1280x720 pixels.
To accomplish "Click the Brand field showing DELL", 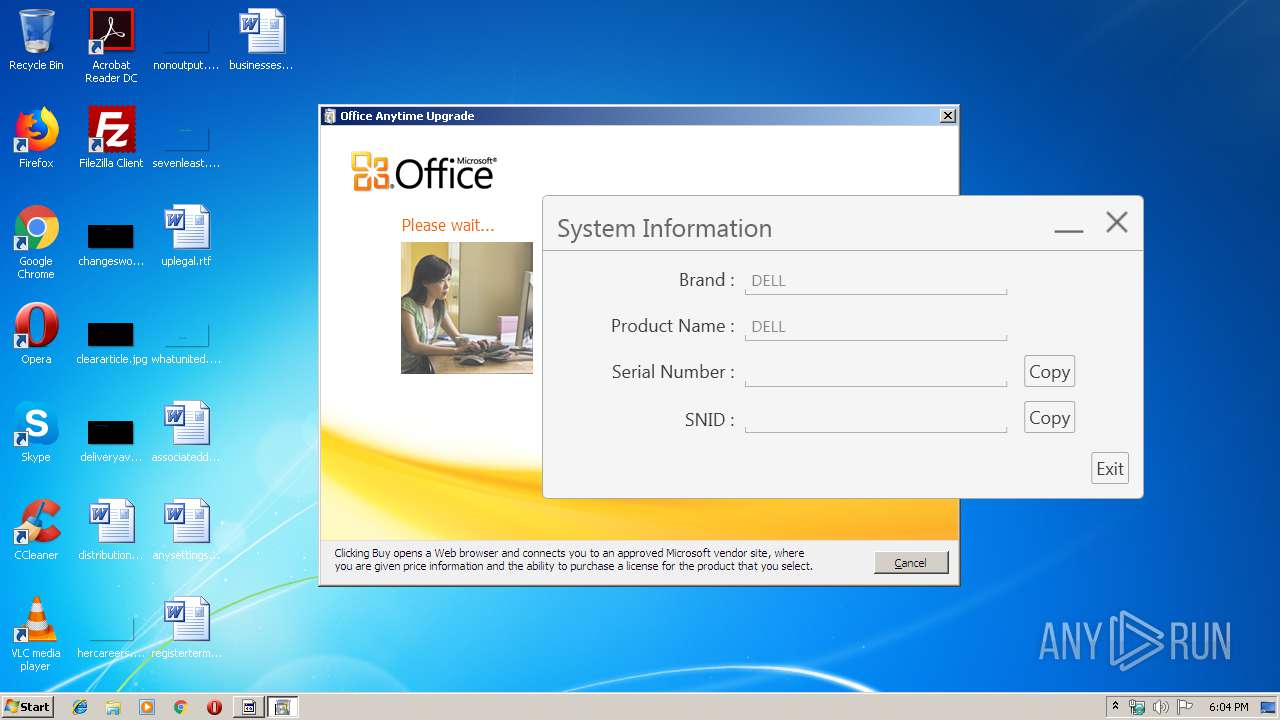I will point(876,281).
